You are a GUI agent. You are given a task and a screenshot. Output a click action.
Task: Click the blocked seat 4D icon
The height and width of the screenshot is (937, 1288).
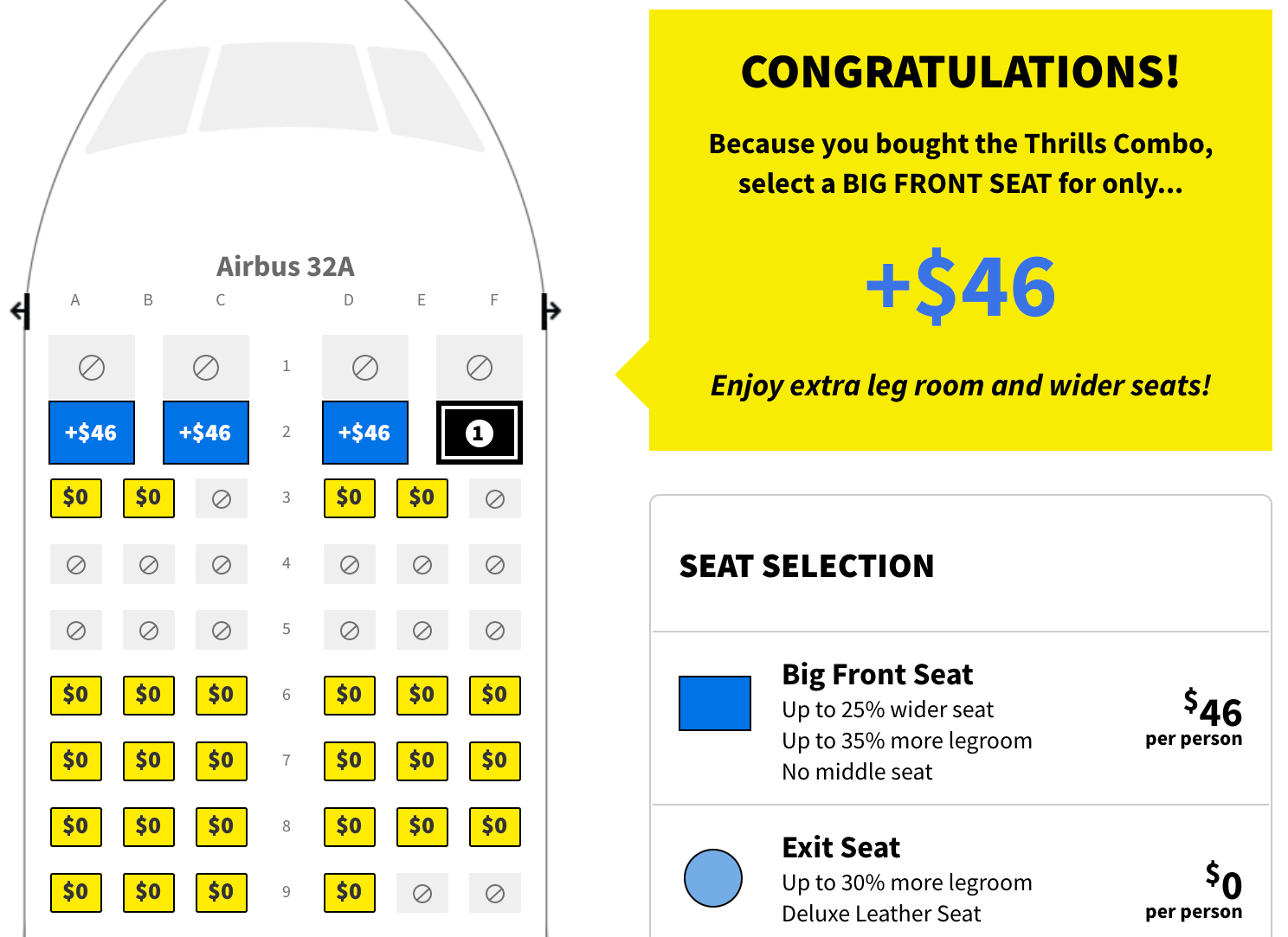point(350,565)
